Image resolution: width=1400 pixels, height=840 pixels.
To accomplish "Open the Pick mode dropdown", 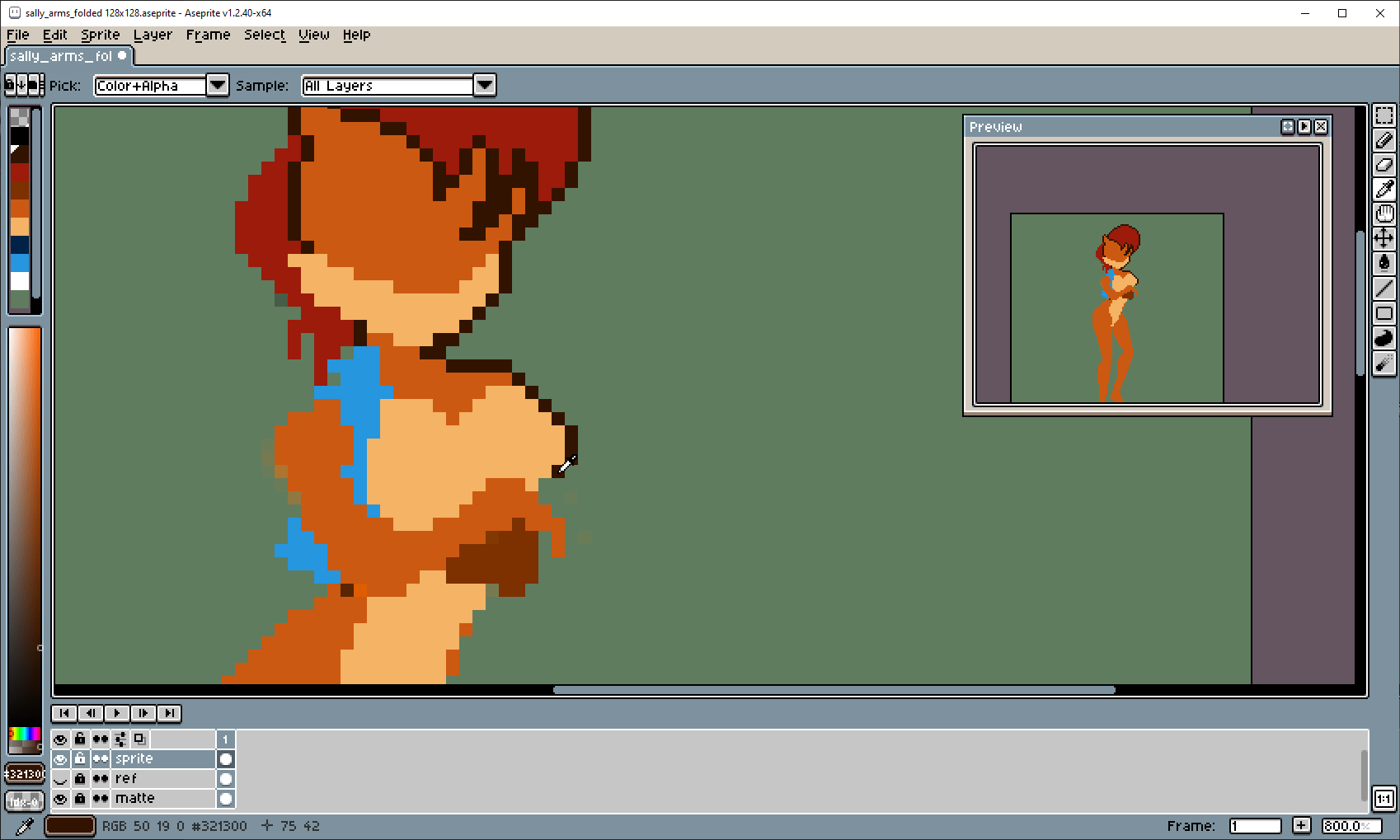I will pos(217,85).
